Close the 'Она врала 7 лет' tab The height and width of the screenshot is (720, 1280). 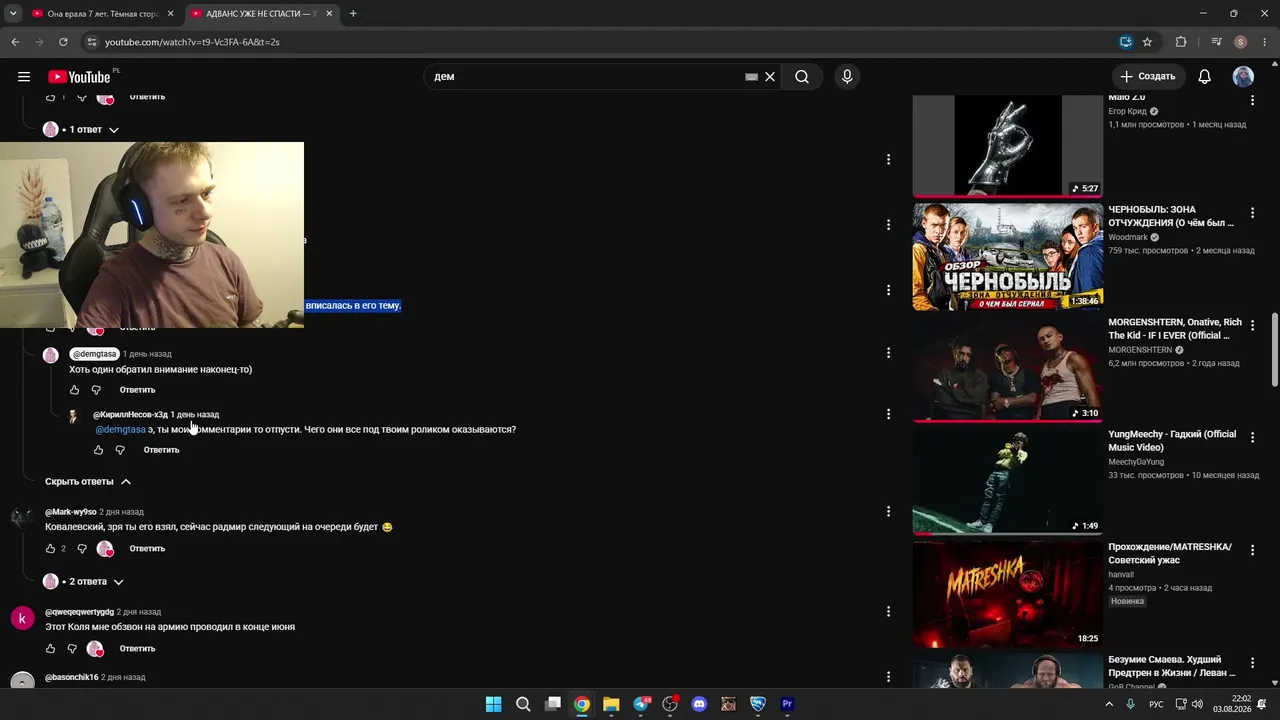(x=170, y=14)
